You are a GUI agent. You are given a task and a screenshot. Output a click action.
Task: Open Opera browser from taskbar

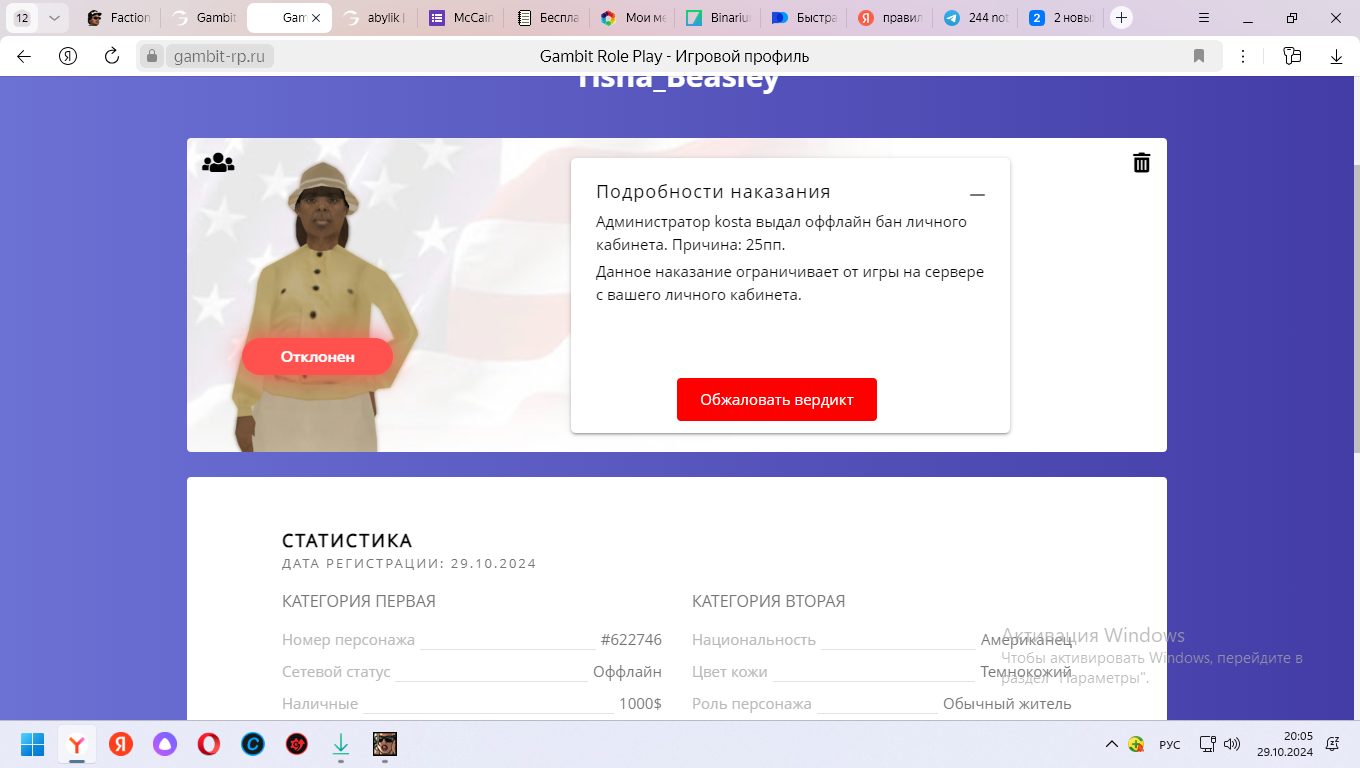click(x=209, y=744)
